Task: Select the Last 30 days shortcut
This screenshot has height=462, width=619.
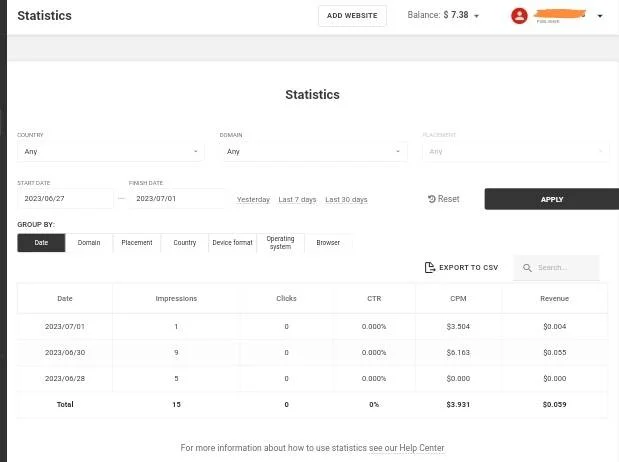Action: click(x=346, y=200)
